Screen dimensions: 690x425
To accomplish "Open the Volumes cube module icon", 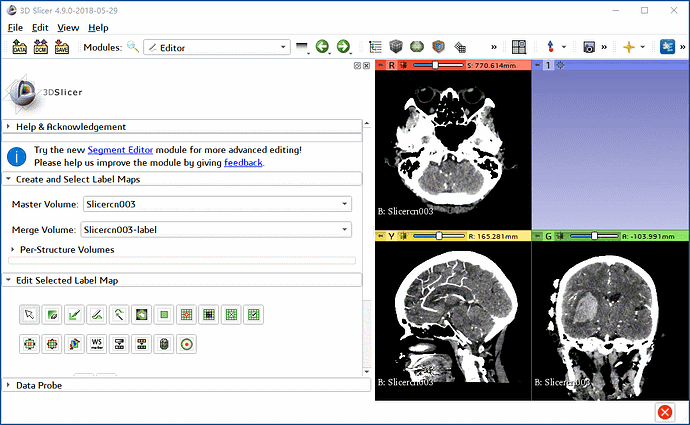I will [x=396, y=47].
